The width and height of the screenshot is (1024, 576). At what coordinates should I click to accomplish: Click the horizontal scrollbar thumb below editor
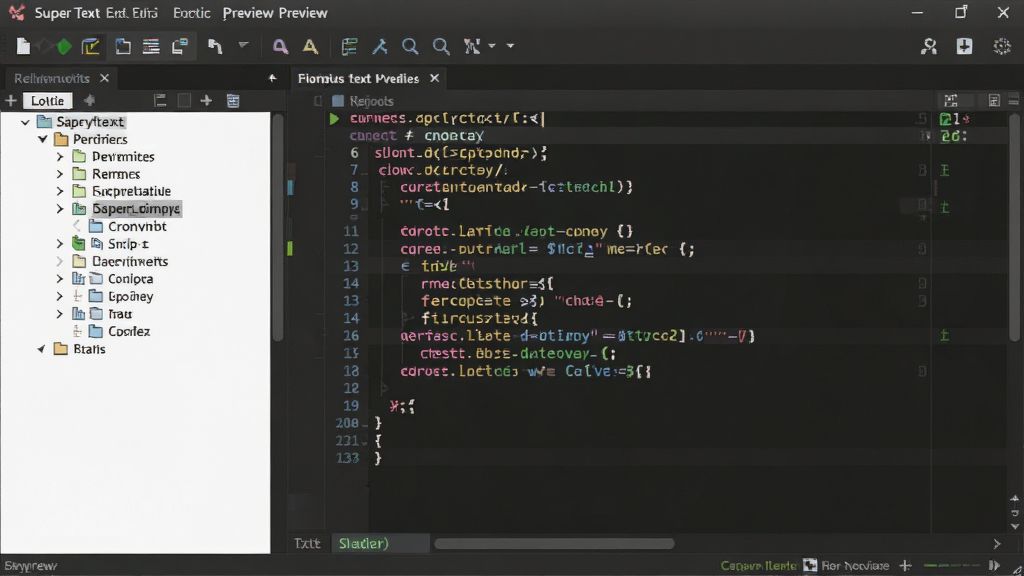(x=554, y=543)
